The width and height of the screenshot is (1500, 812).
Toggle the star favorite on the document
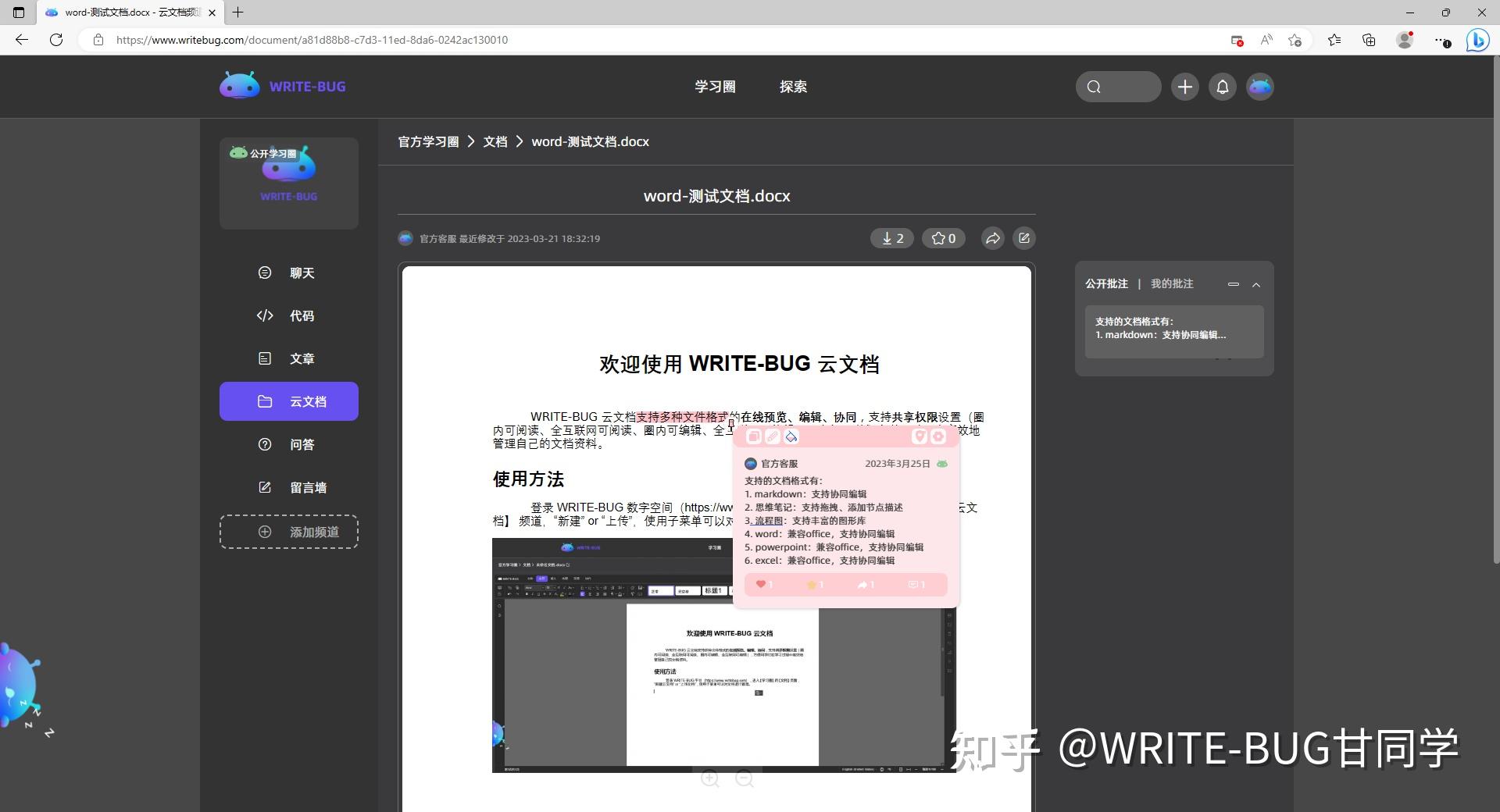[x=943, y=238]
